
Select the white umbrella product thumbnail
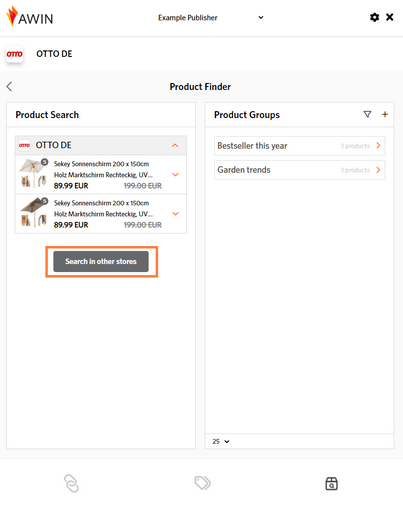(x=34, y=173)
